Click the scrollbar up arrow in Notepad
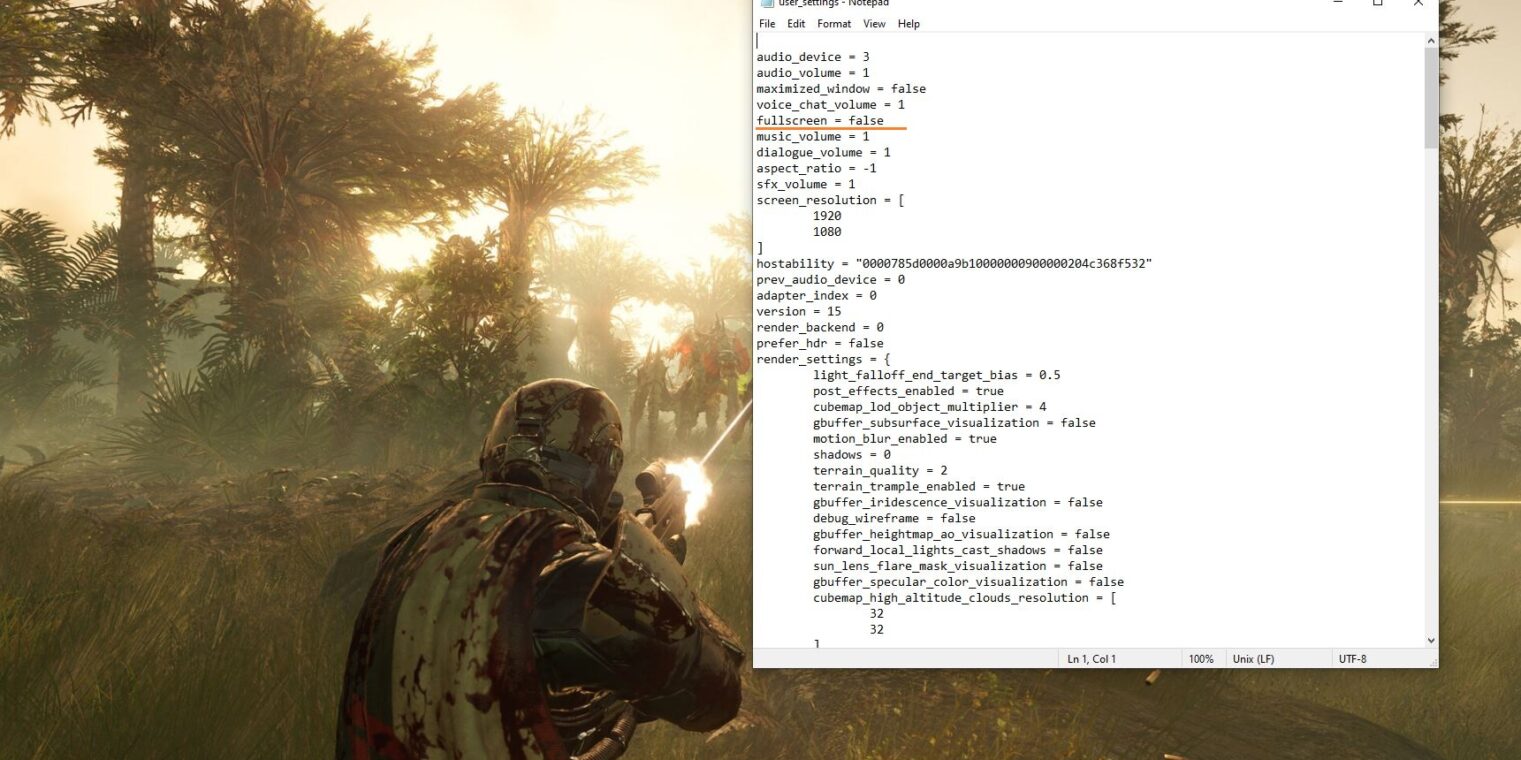 [1431, 41]
